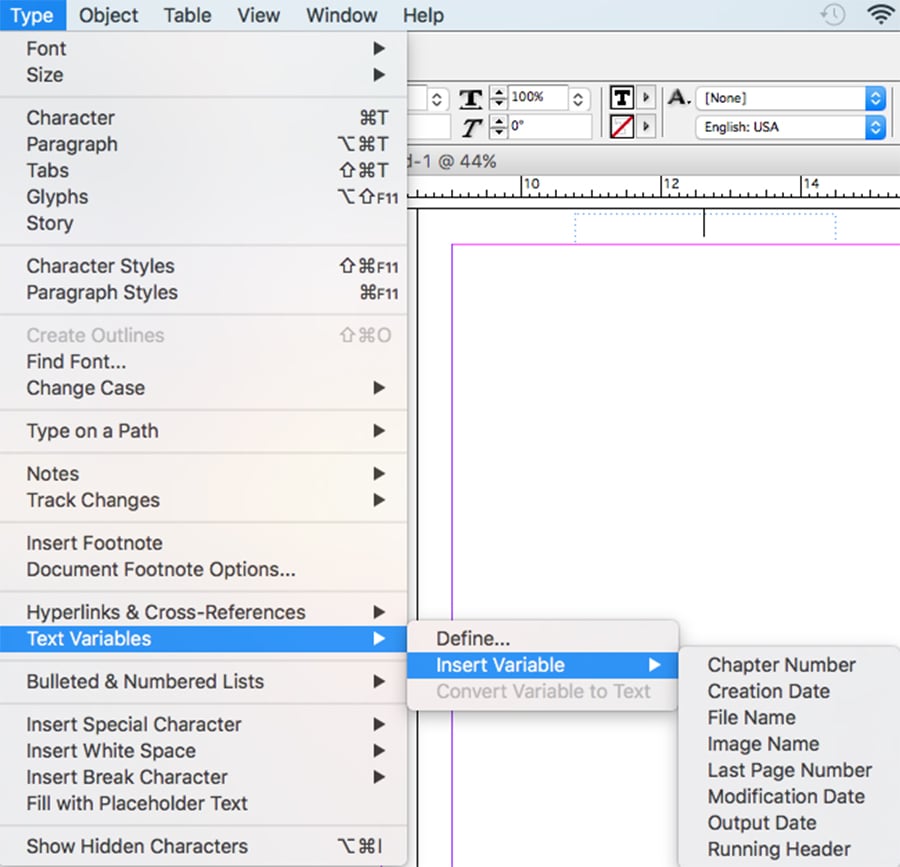The width and height of the screenshot is (900, 867).
Task: Click the skew italic T icon
Action: [471, 127]
